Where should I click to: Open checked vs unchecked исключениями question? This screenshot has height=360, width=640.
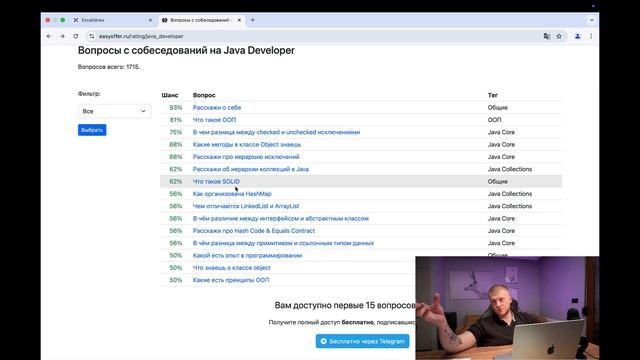click(276, 132)
